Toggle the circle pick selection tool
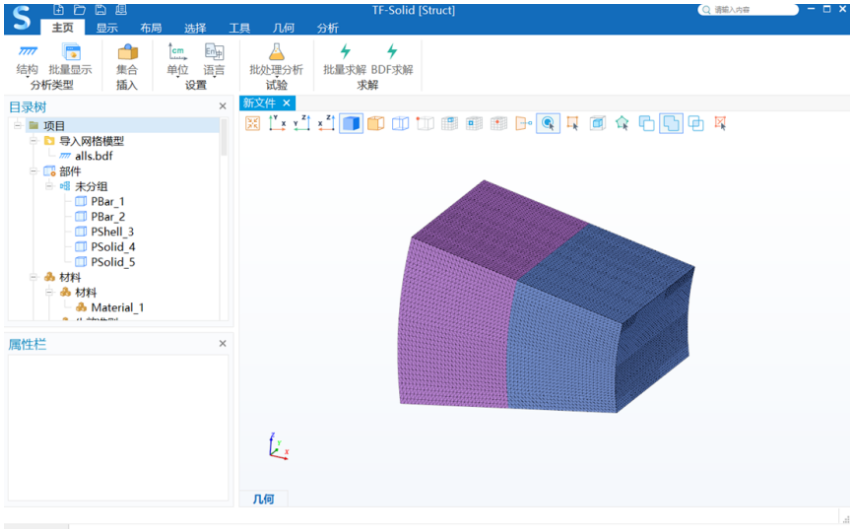This screenshot has height=529, width=852. pyautogui.click(x=548, y=123)
